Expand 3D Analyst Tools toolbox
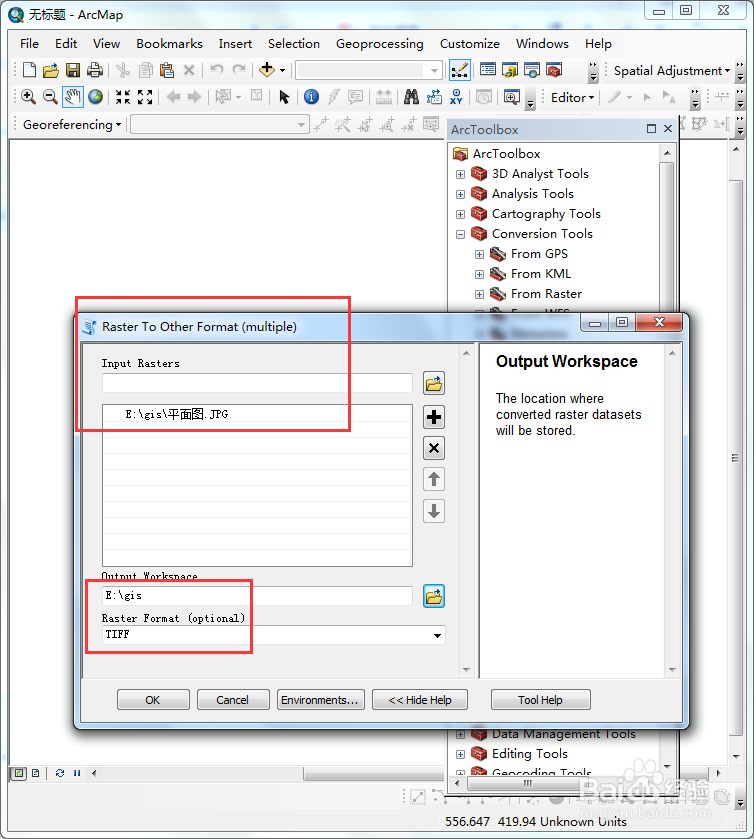Viewport: 754px width, 839px height. click(x=460, y=174)
